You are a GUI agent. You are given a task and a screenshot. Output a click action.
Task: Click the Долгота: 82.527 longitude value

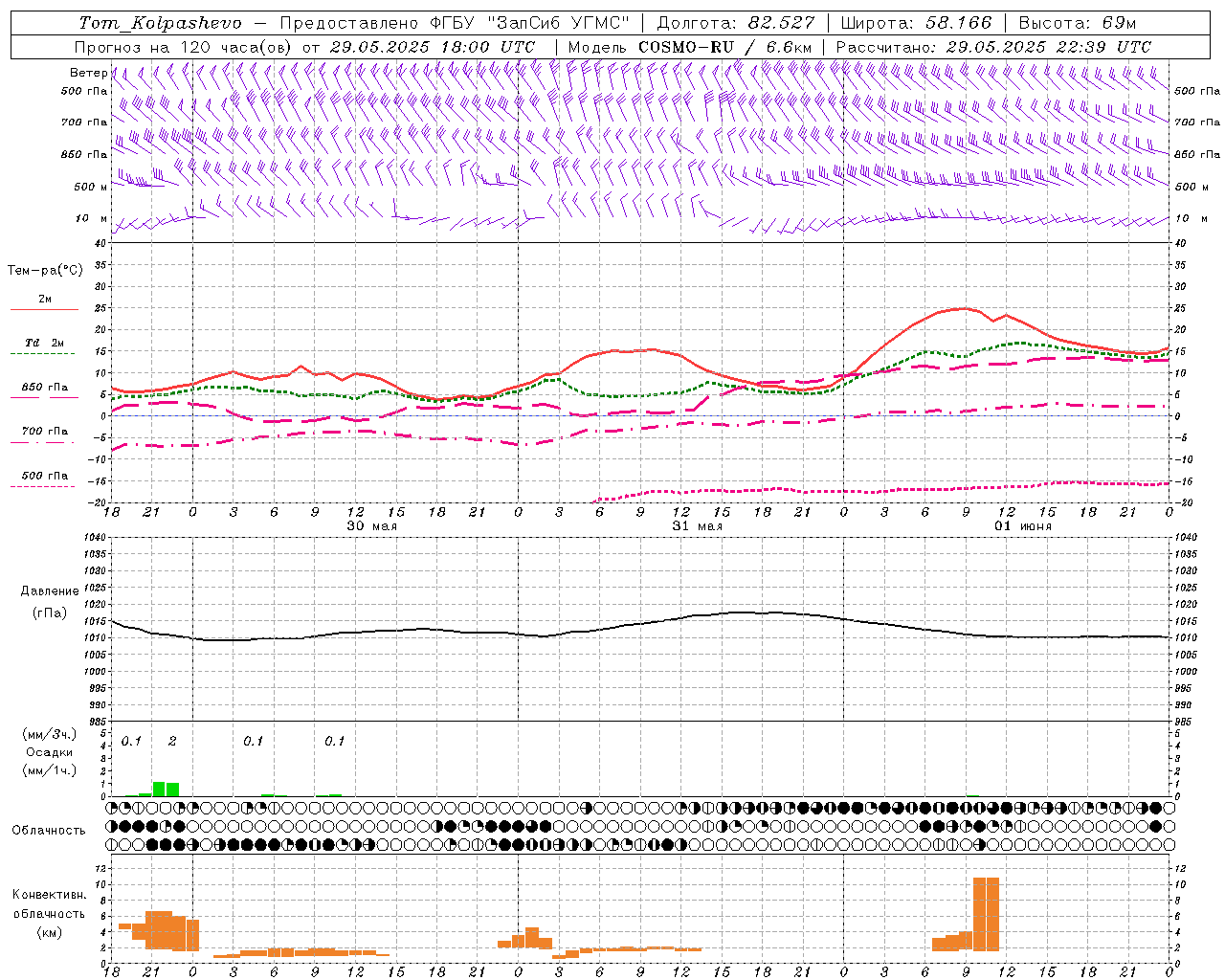[x=736, y=22]
